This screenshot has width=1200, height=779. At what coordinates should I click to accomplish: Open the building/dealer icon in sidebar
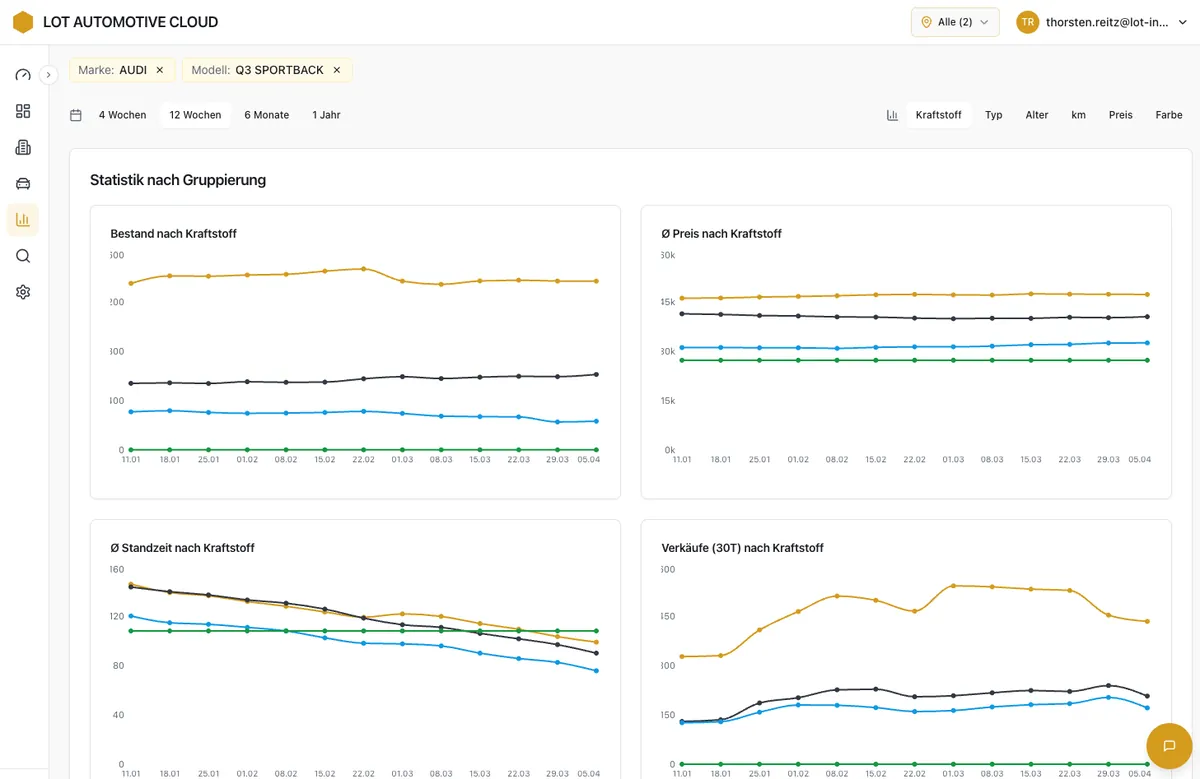click(23, 147)
